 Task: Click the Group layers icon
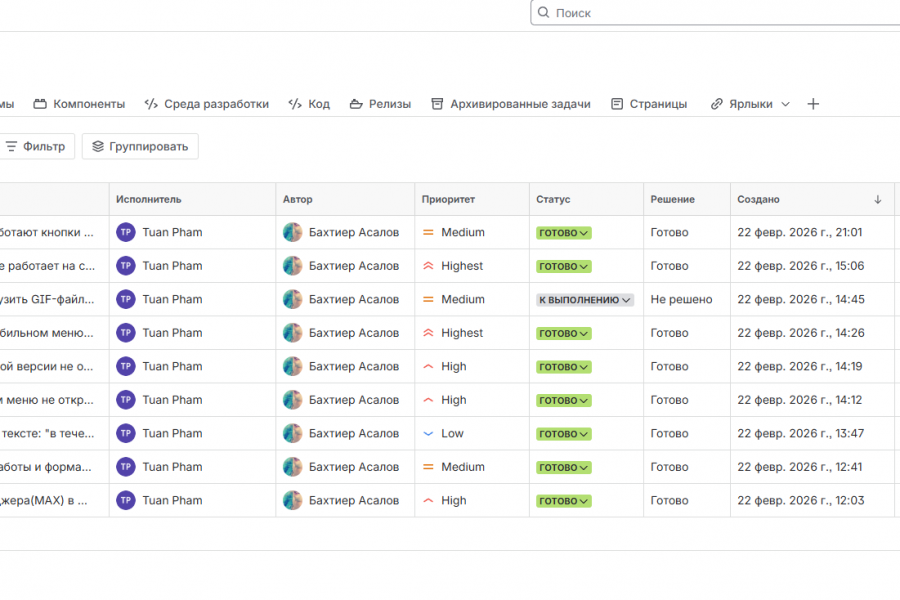click(x=98, y=147)
